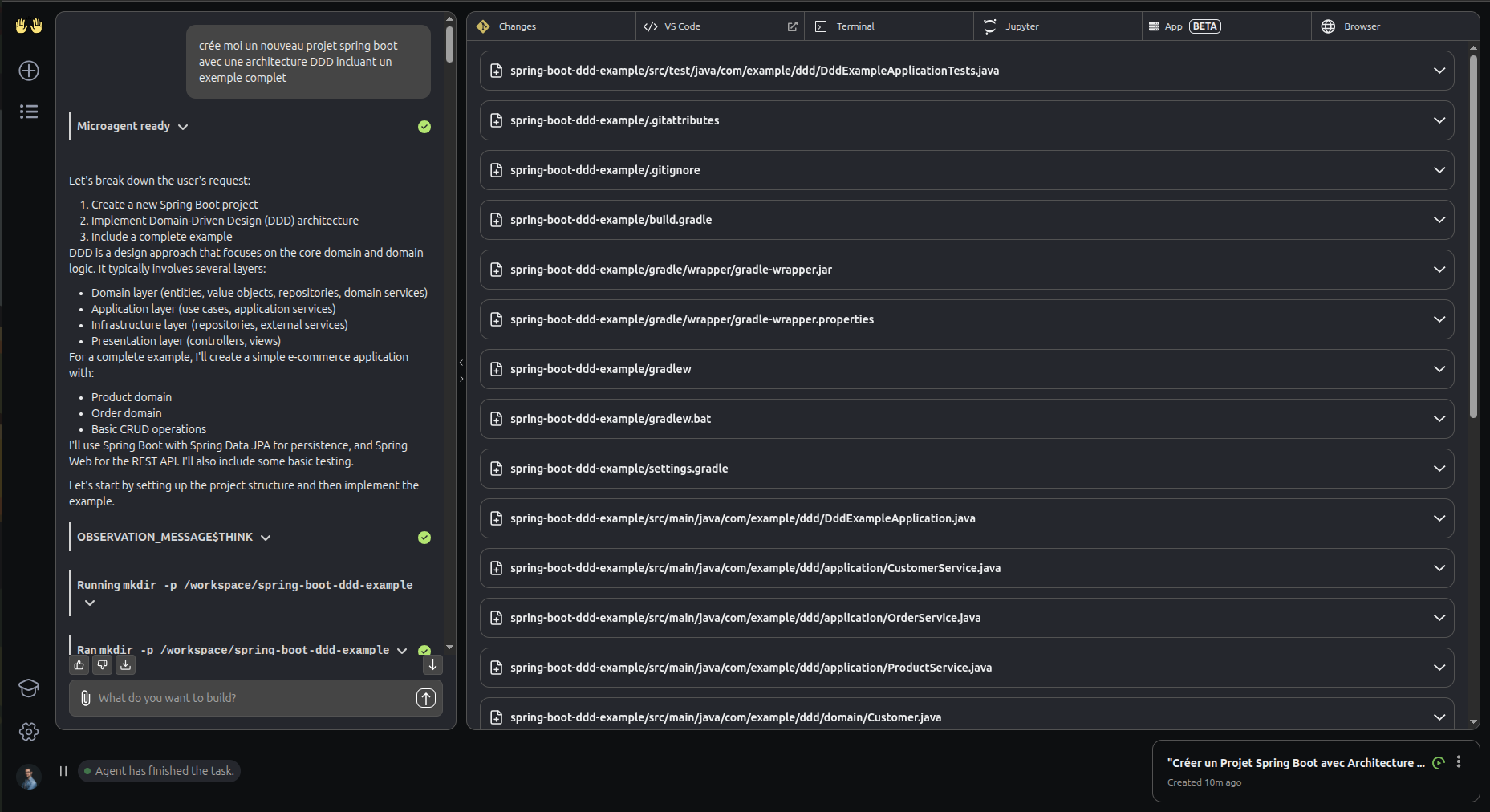Viewport: 1490px width, 812px height.
Task: Expand the Microagent ready section
Action: click(x=183, y=127)
